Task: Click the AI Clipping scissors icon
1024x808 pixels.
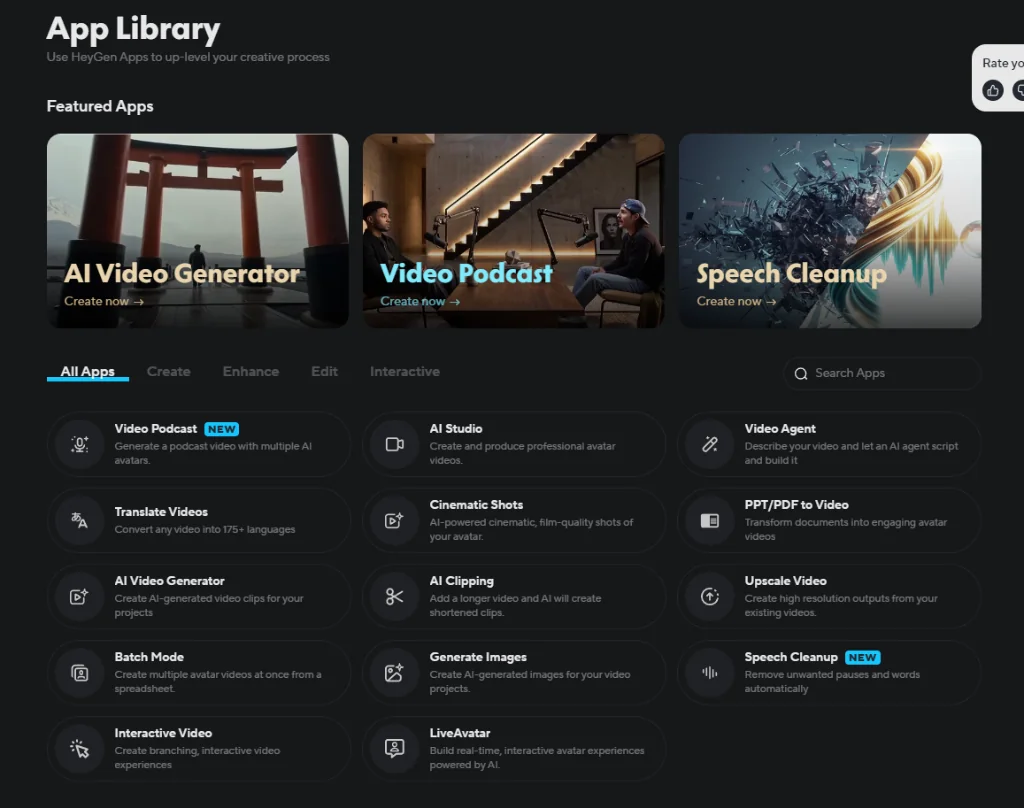Action: click(x=394, y=596)
